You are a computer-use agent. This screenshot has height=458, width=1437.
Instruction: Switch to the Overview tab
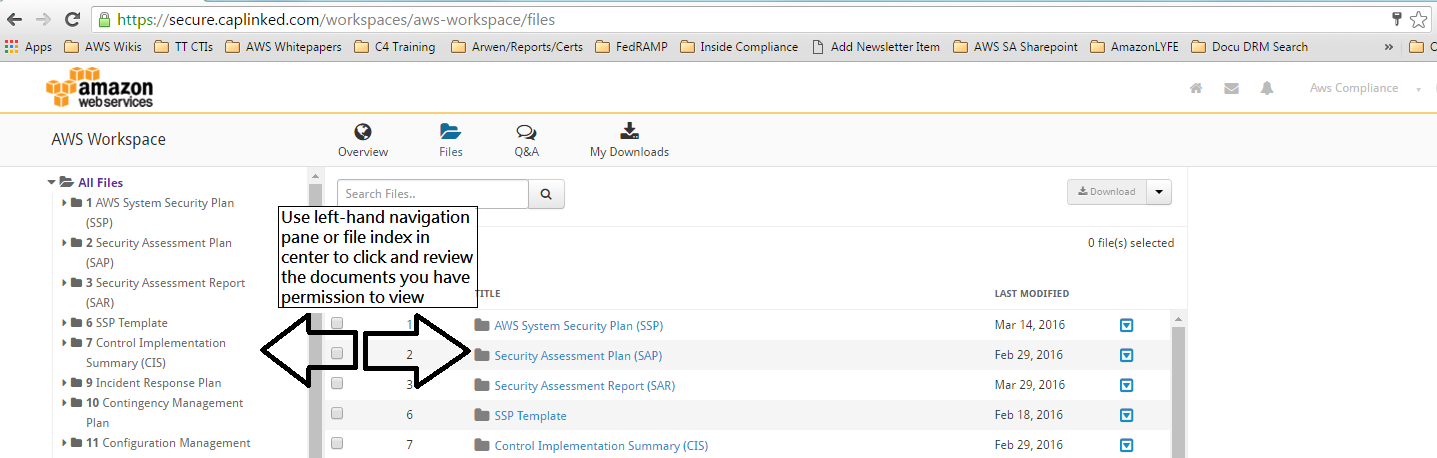click(363, 140)
